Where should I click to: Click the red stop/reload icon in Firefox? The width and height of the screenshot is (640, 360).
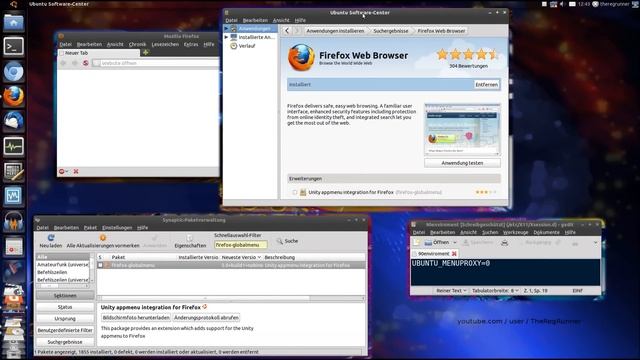[x=86, y=63]
